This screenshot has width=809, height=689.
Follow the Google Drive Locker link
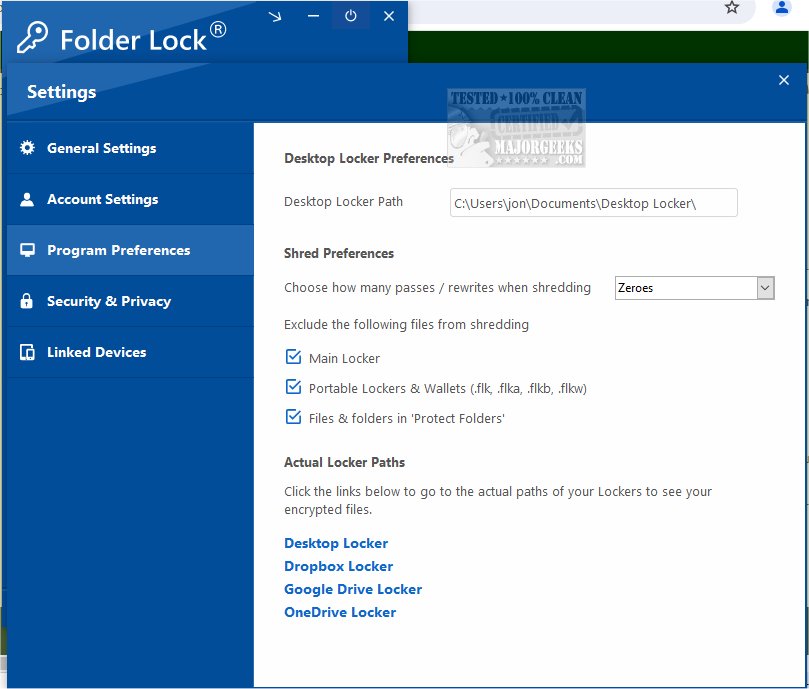(353, 589)
